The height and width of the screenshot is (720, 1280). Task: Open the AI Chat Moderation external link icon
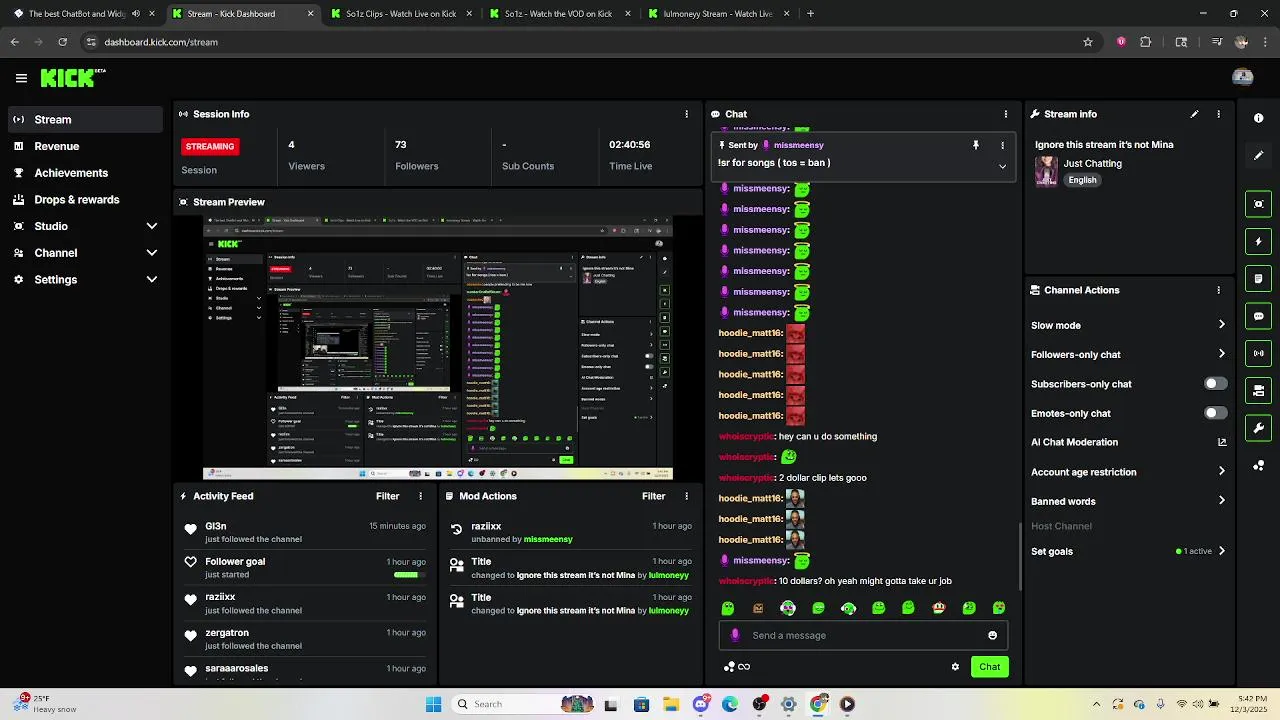(x=1221, y=442)
